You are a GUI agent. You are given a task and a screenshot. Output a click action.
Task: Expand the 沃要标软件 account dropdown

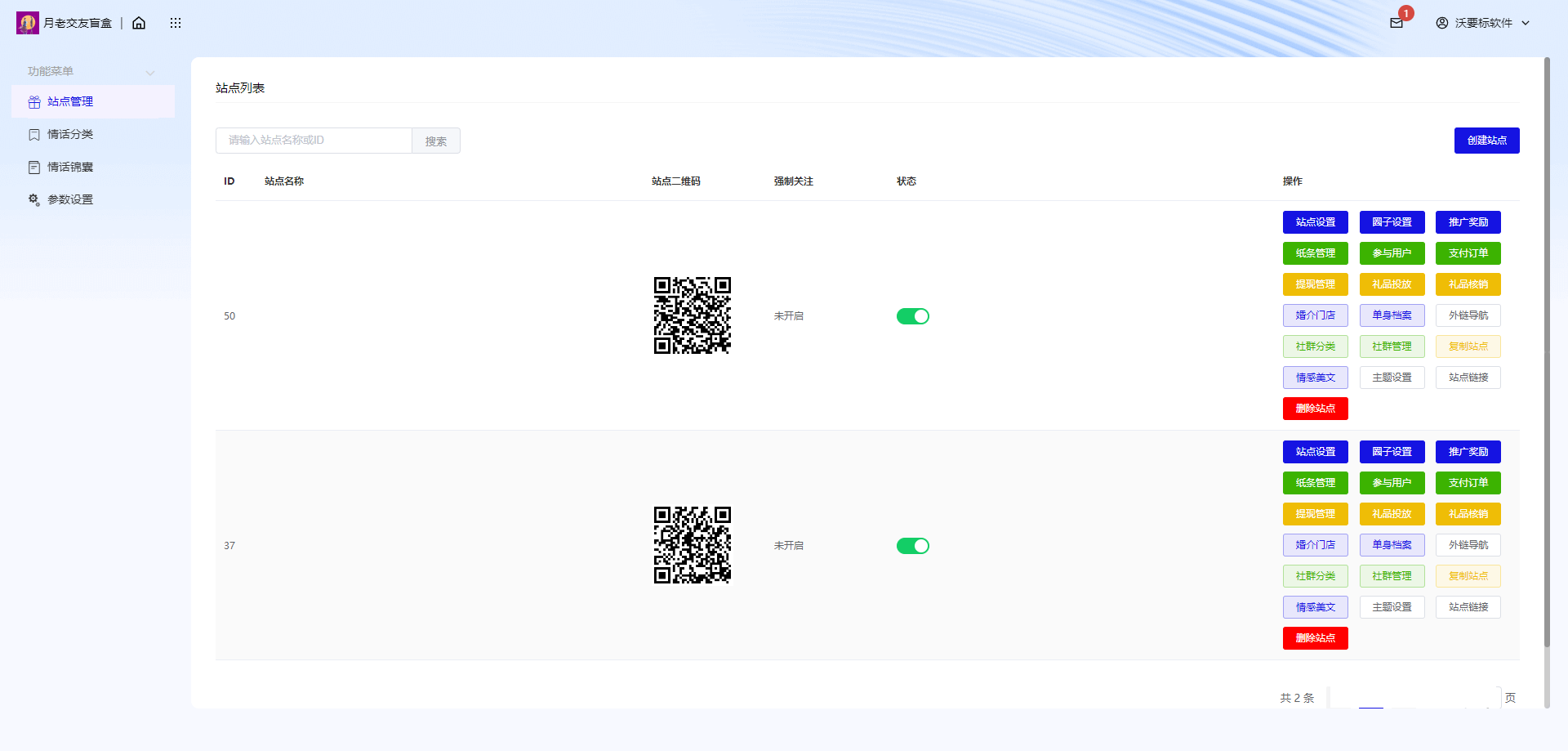point(1526,23)
